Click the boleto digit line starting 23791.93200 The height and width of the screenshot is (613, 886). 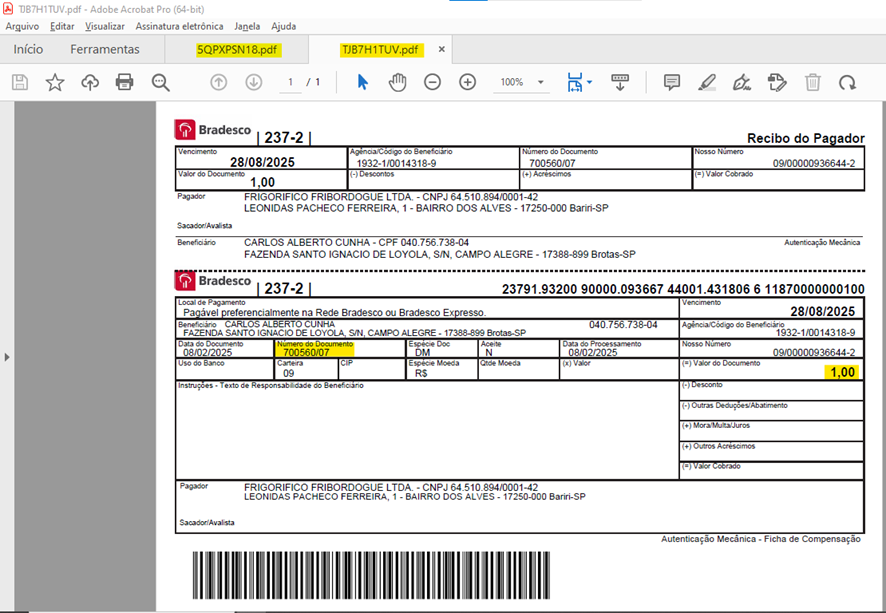pyautogui.click(x=683, y=289)
